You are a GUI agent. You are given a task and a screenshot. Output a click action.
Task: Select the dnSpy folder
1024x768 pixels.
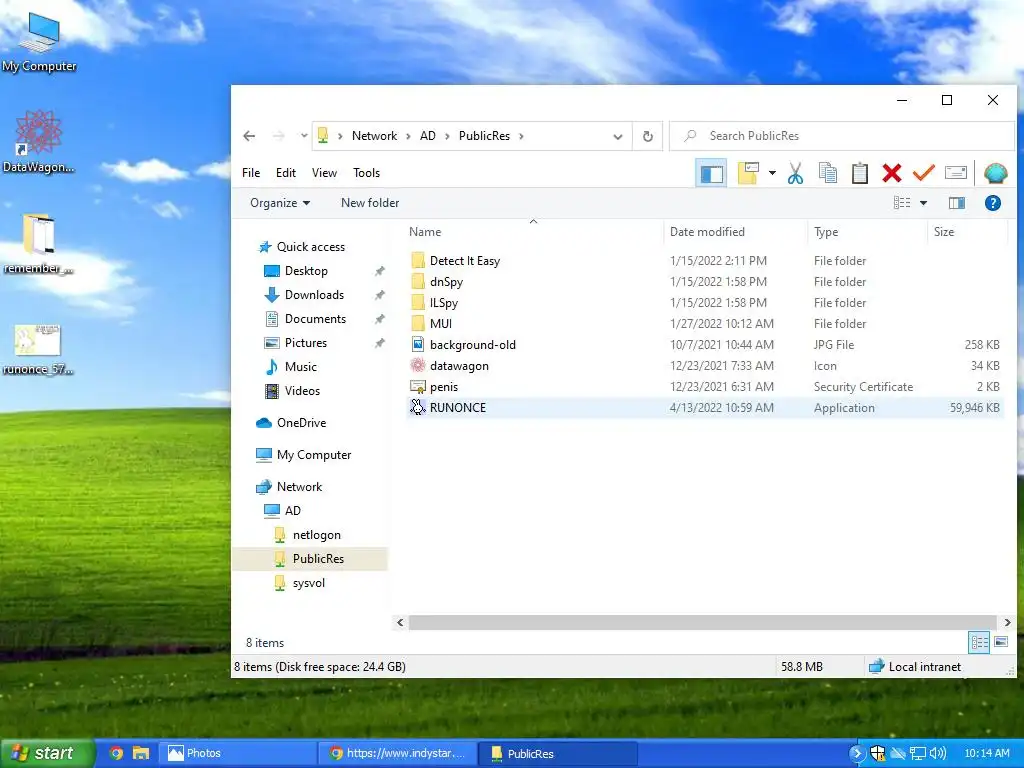click(705, 282)
